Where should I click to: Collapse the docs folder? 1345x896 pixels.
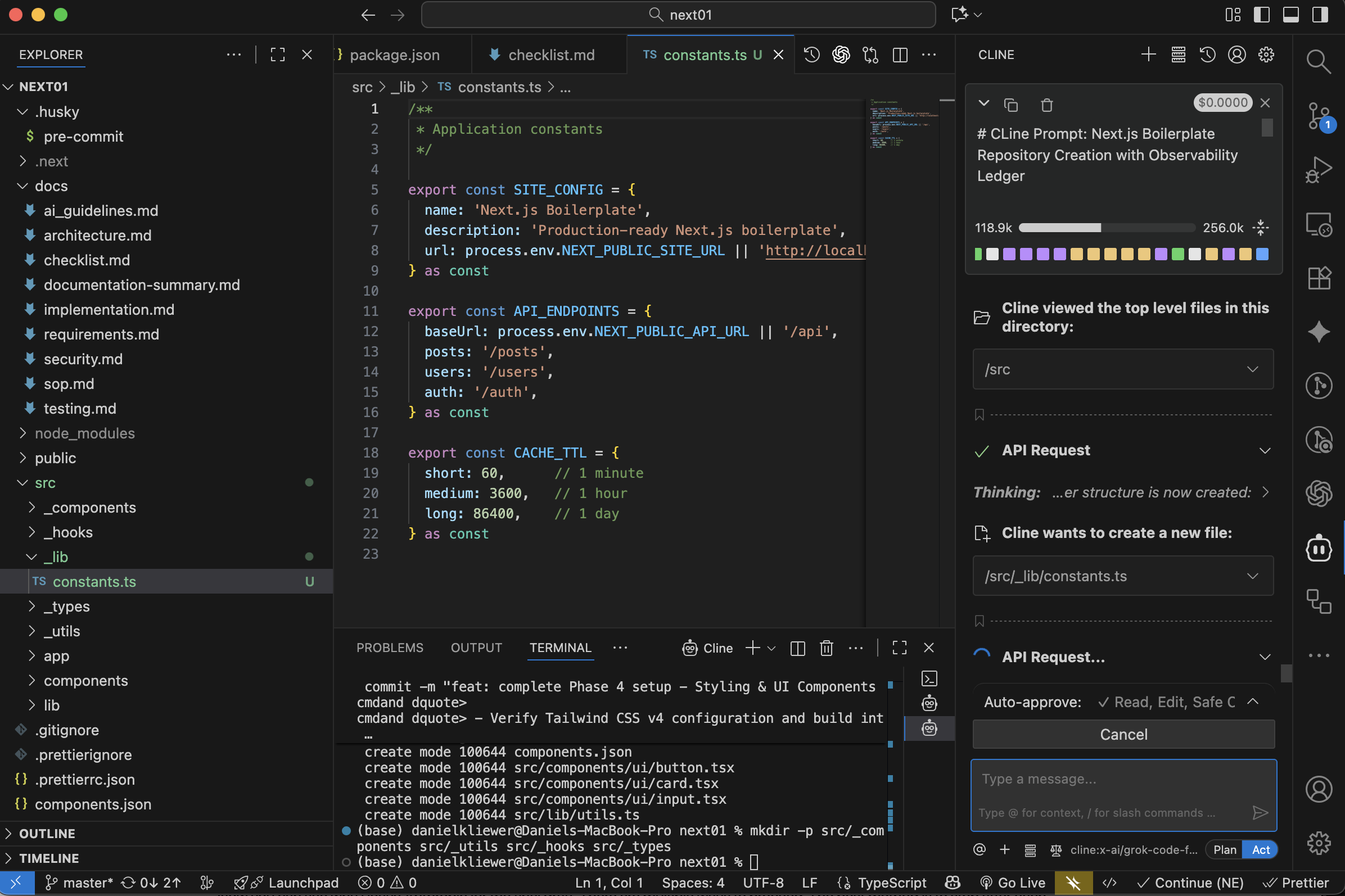pyautogui.click(x=50, y=186)
